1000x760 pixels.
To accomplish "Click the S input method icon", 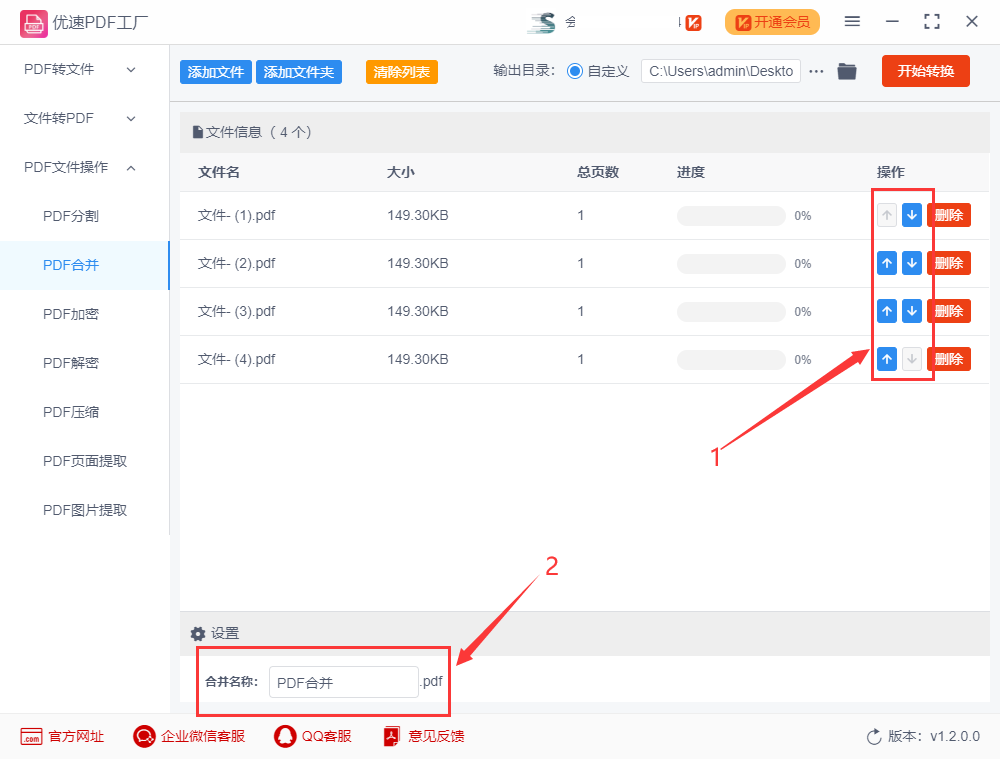I will point(543,23).
